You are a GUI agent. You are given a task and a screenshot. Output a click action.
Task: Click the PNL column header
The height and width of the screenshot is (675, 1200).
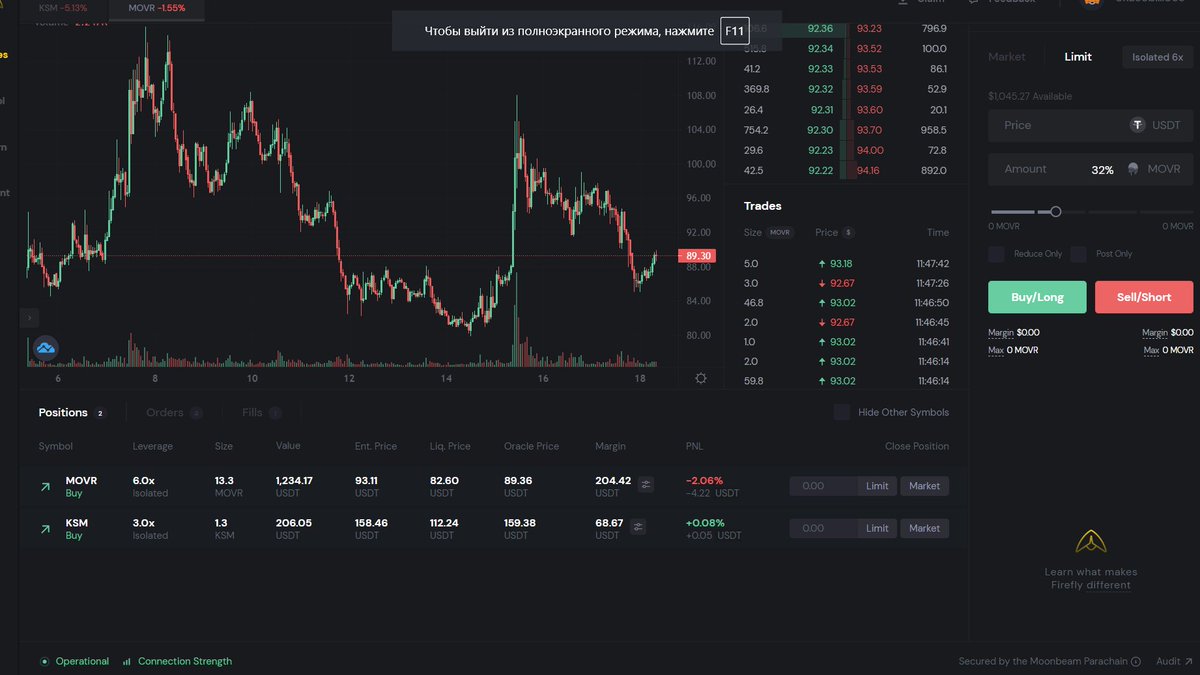pyautogui.click(x=694, y=446)
